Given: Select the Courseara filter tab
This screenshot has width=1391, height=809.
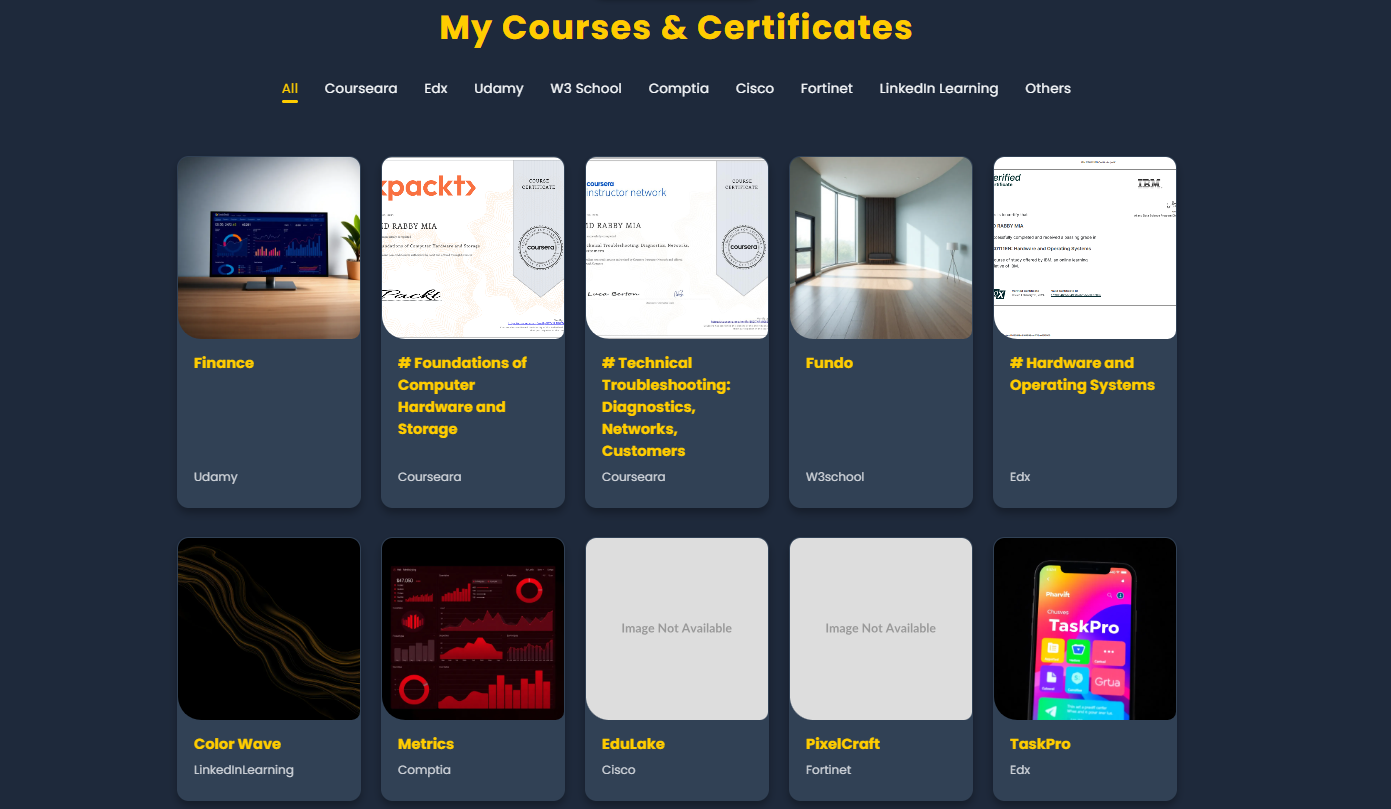Looking at the screenshot, I should [x=360, y=88].
